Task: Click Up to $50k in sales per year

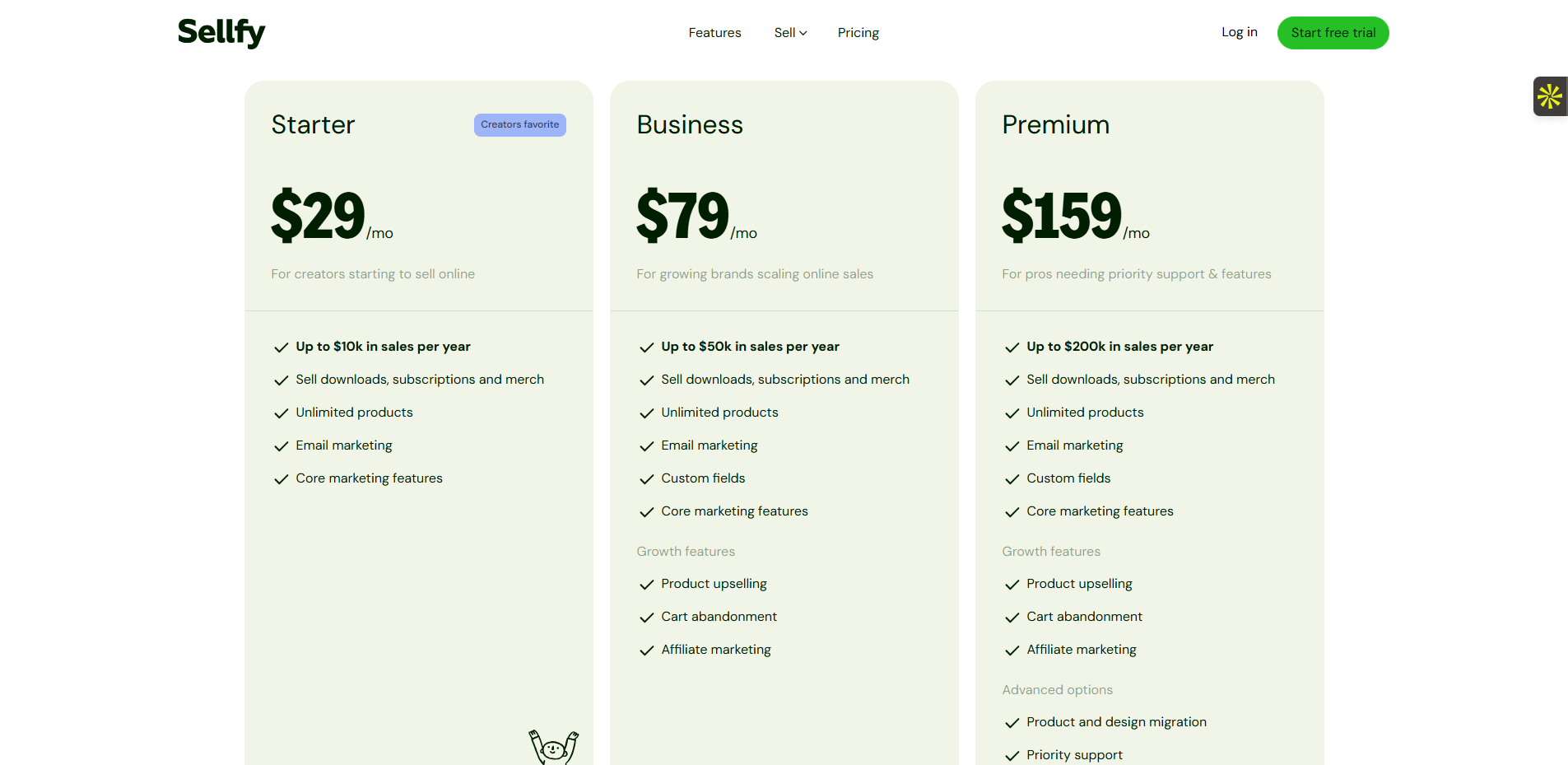Action: point(749,347)
